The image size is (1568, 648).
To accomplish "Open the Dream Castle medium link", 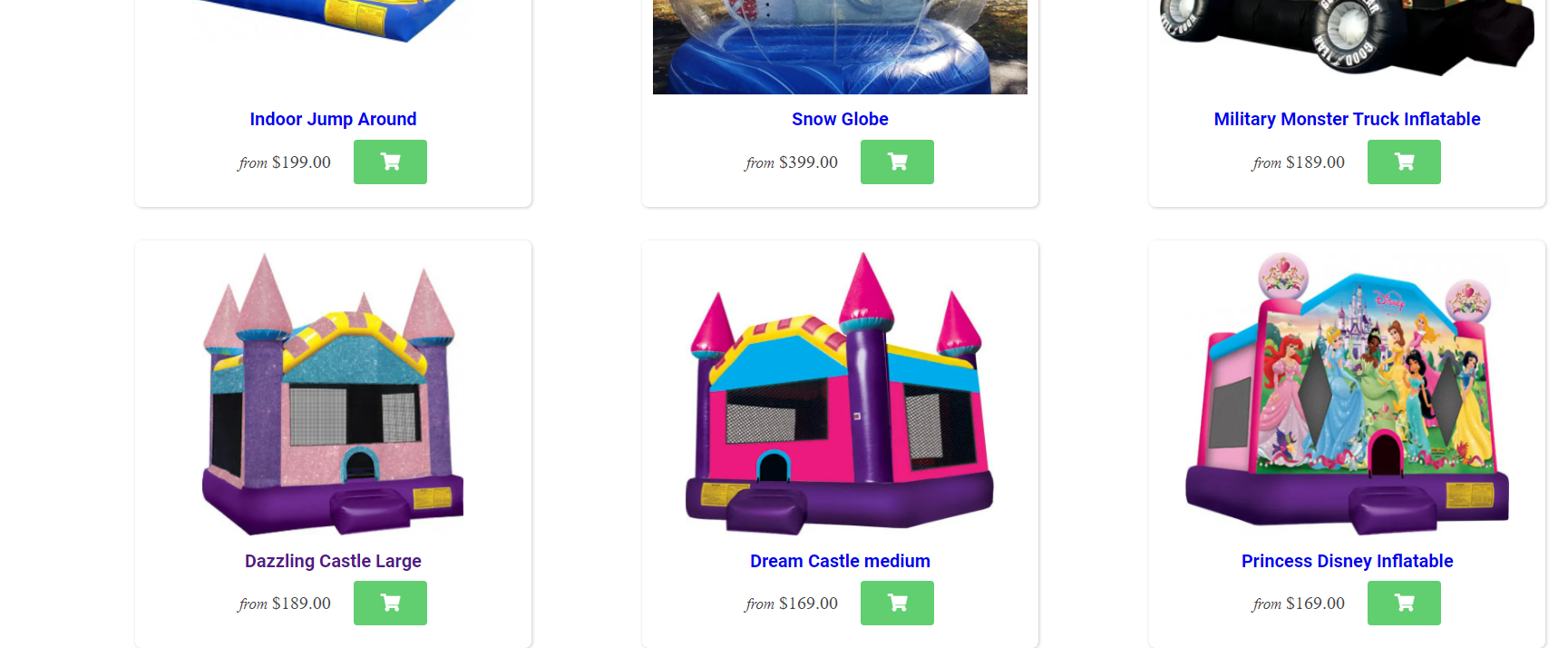I will [840, 561].
